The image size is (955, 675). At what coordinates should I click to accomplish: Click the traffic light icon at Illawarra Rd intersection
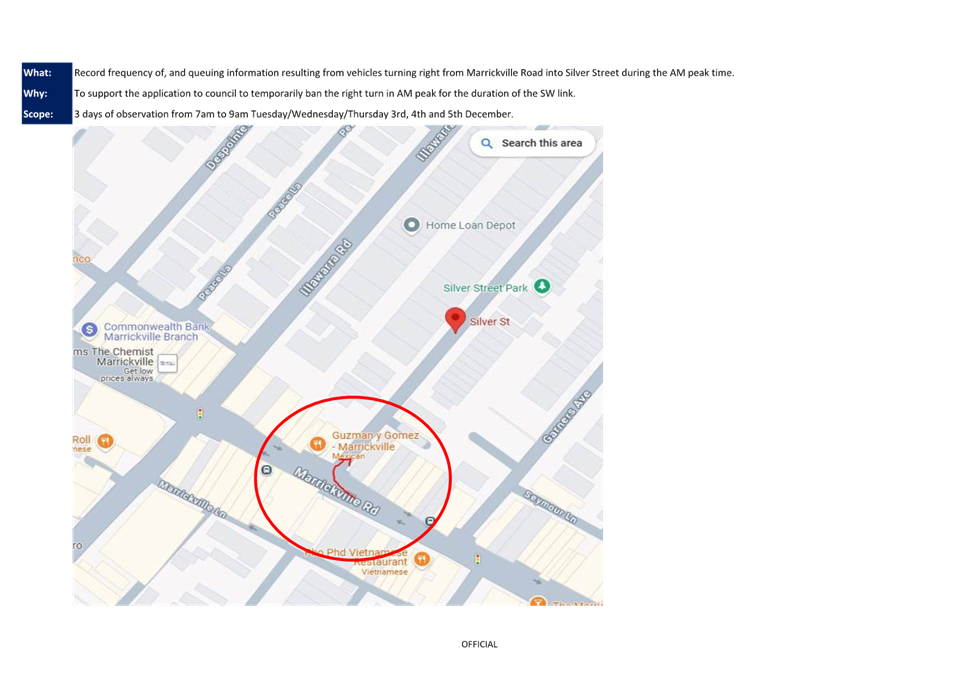(x=200, y=414)
